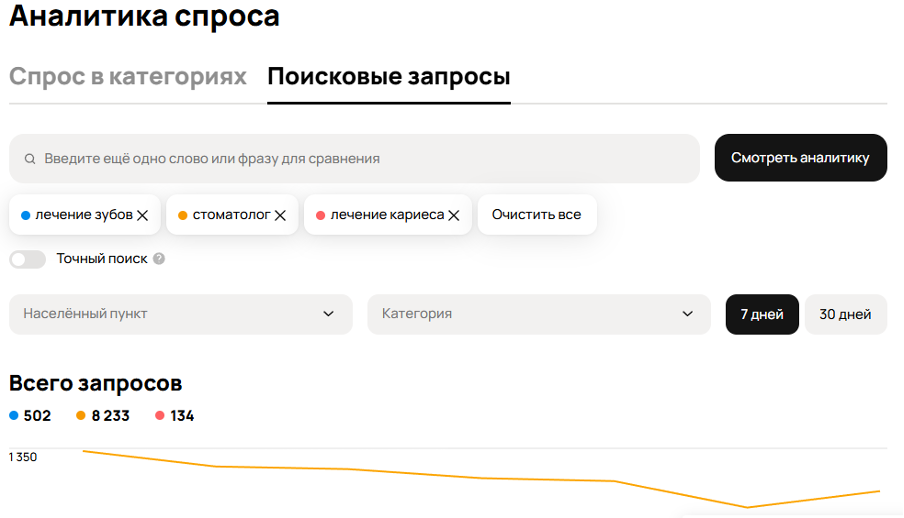Screen dimensions: 904x518
Task: Click the chevron in the Категория field
Action: pos(688,314)
